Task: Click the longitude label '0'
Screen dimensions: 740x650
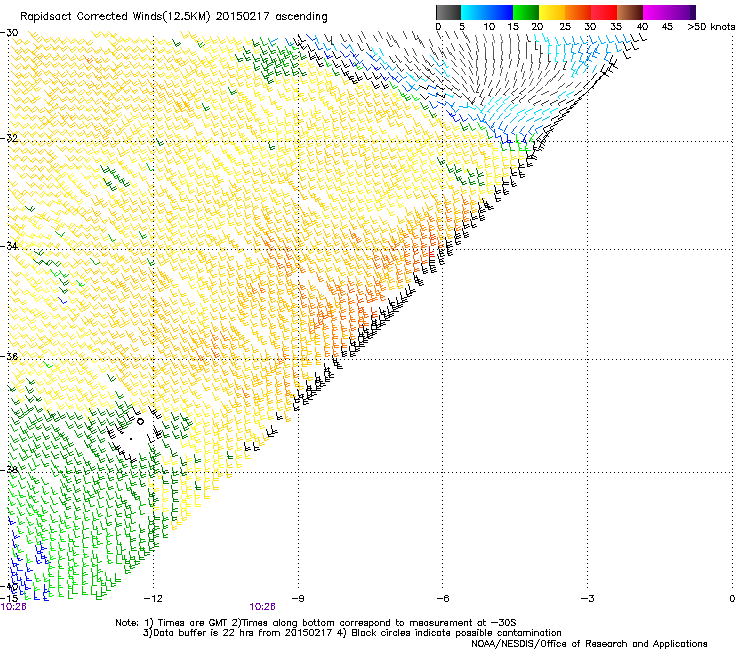Action: tap(732, 599)
